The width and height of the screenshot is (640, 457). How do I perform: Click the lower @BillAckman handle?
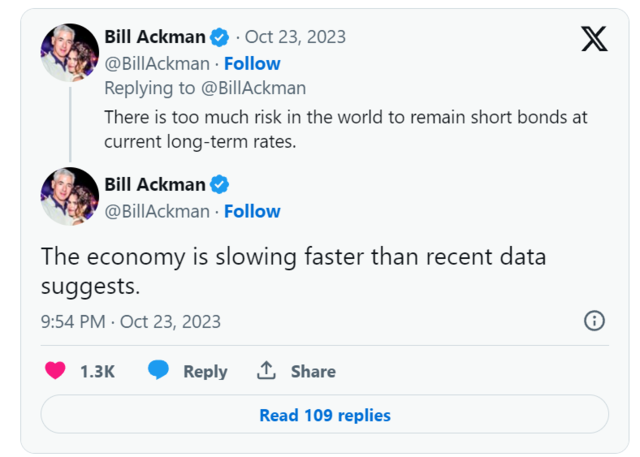click(x=157, y=211)
